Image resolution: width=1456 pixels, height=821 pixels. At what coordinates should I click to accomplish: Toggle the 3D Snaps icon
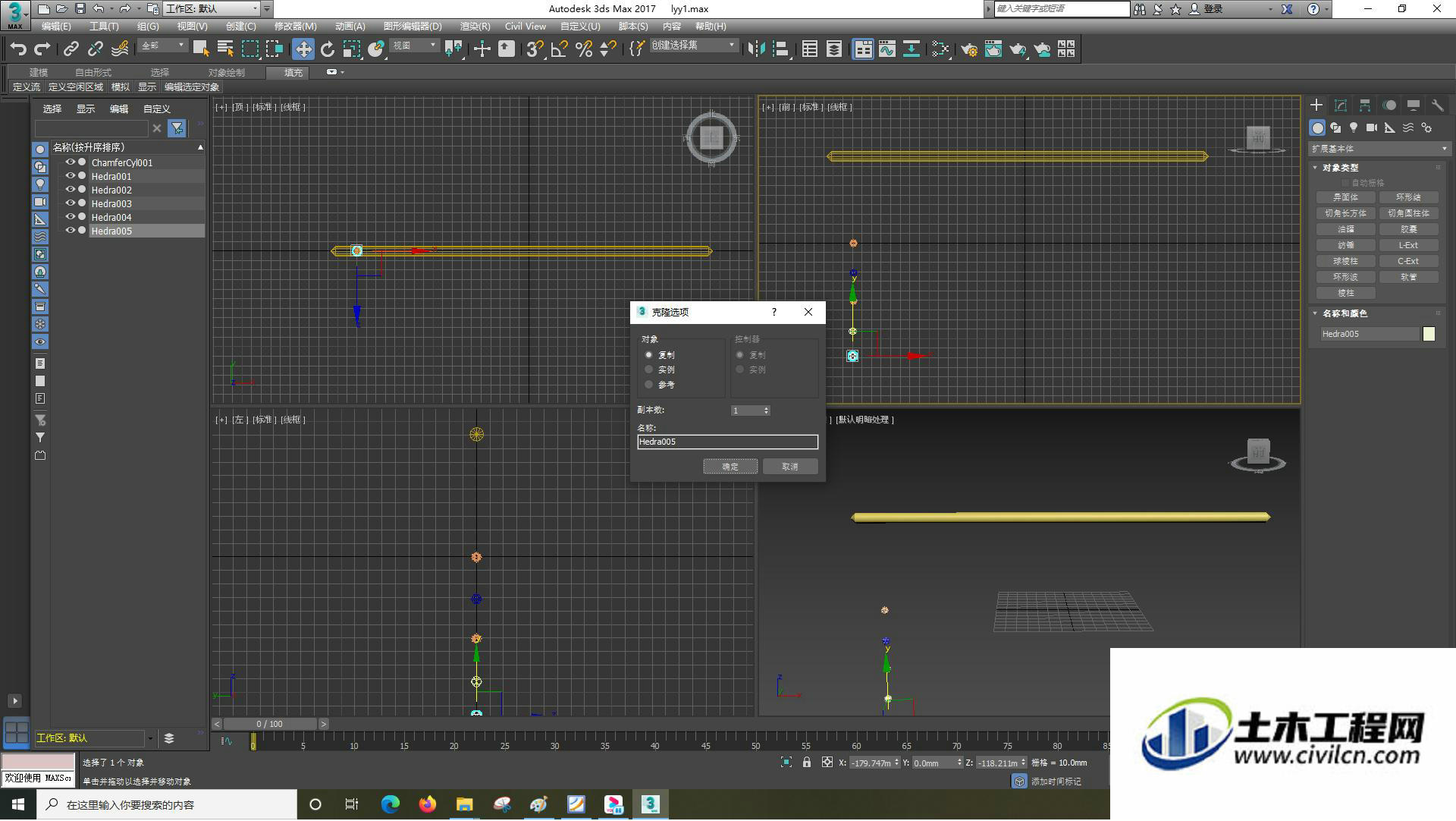[x=535, y=49]
